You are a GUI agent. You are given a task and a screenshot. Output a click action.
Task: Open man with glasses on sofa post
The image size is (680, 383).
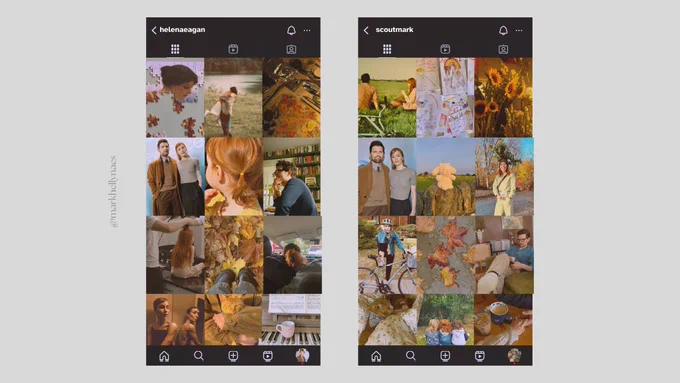[504, 255]
